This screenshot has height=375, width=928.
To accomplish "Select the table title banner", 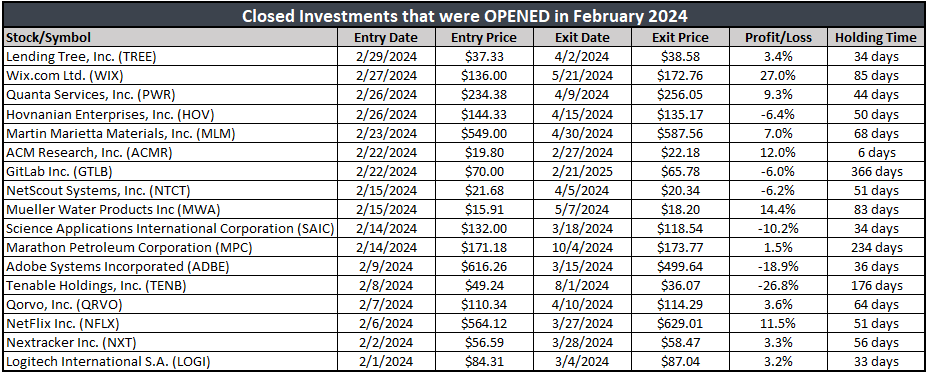I will tap(463, 15).
